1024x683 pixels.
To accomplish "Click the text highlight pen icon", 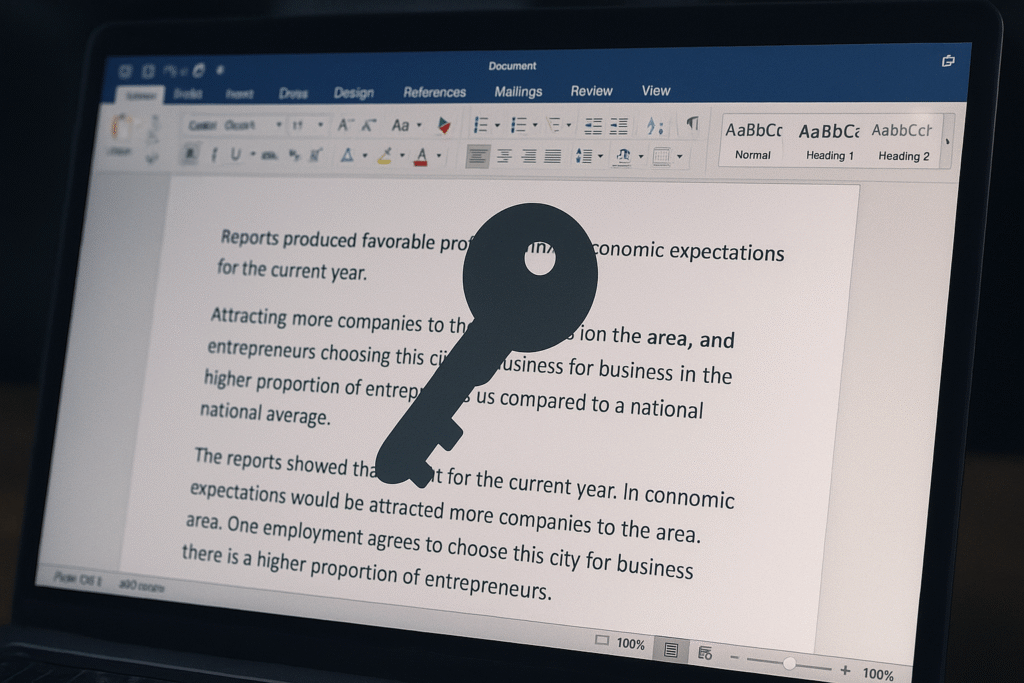I will point(385,156).
